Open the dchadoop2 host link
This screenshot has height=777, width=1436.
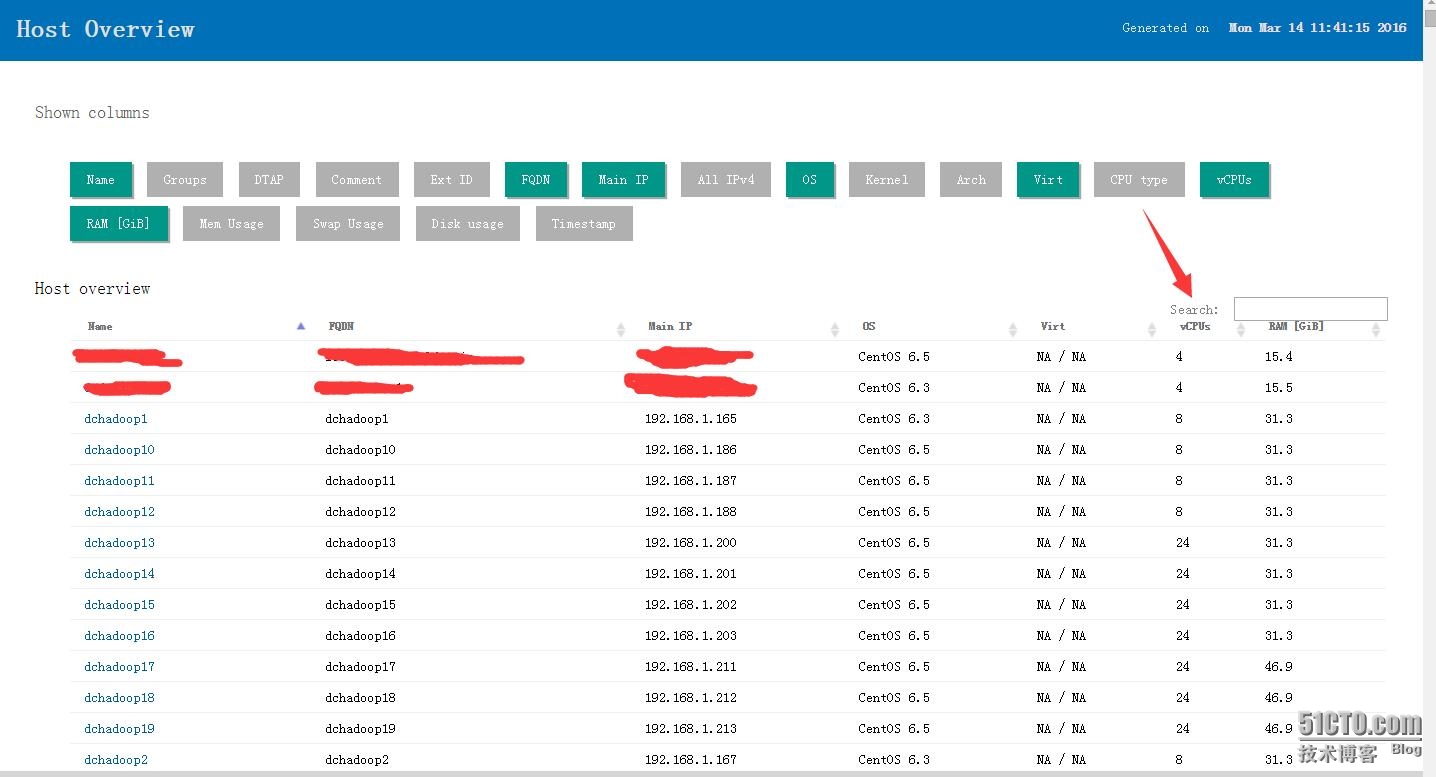(x=116, y=759)
